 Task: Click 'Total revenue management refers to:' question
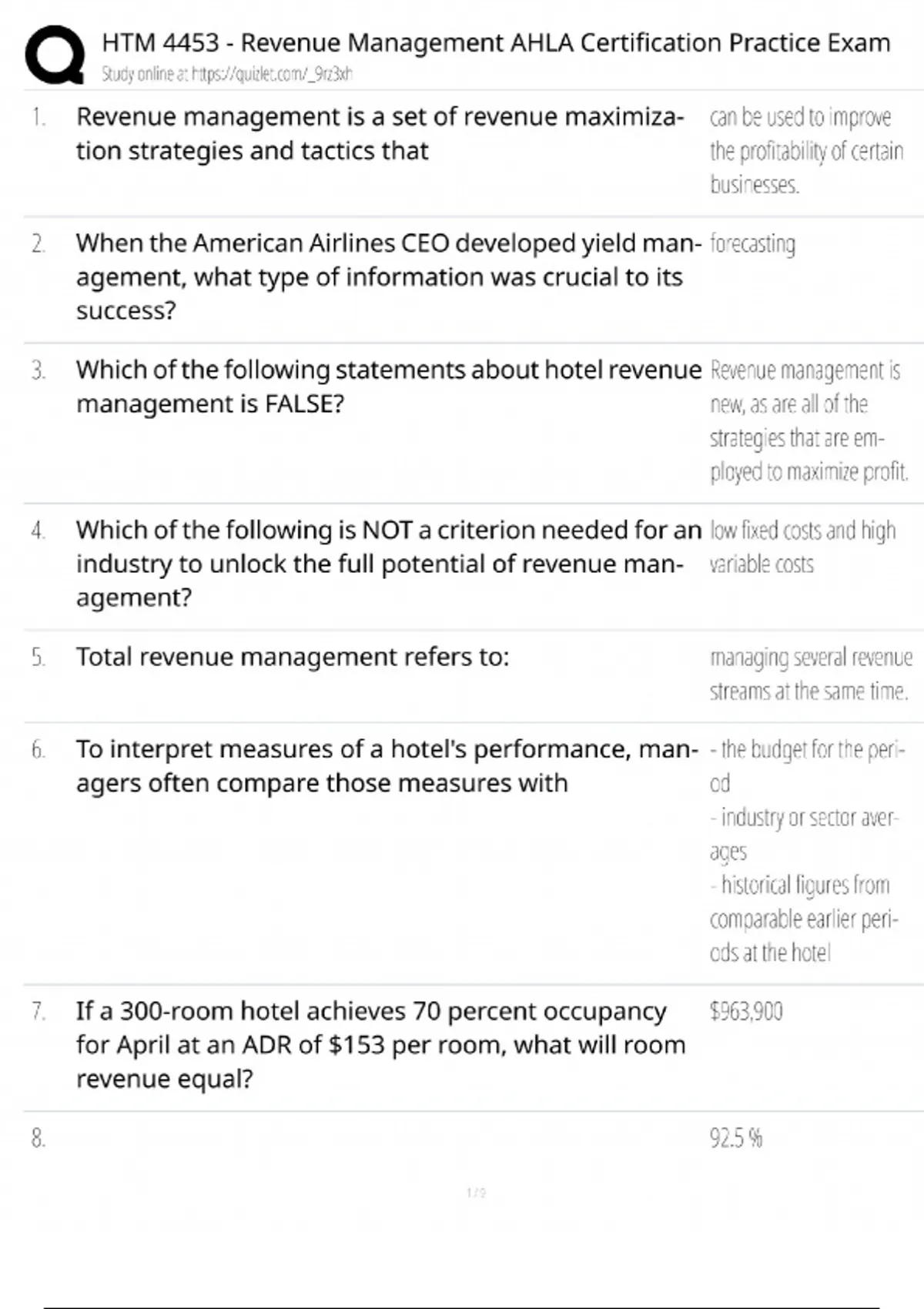coord(293,657)
